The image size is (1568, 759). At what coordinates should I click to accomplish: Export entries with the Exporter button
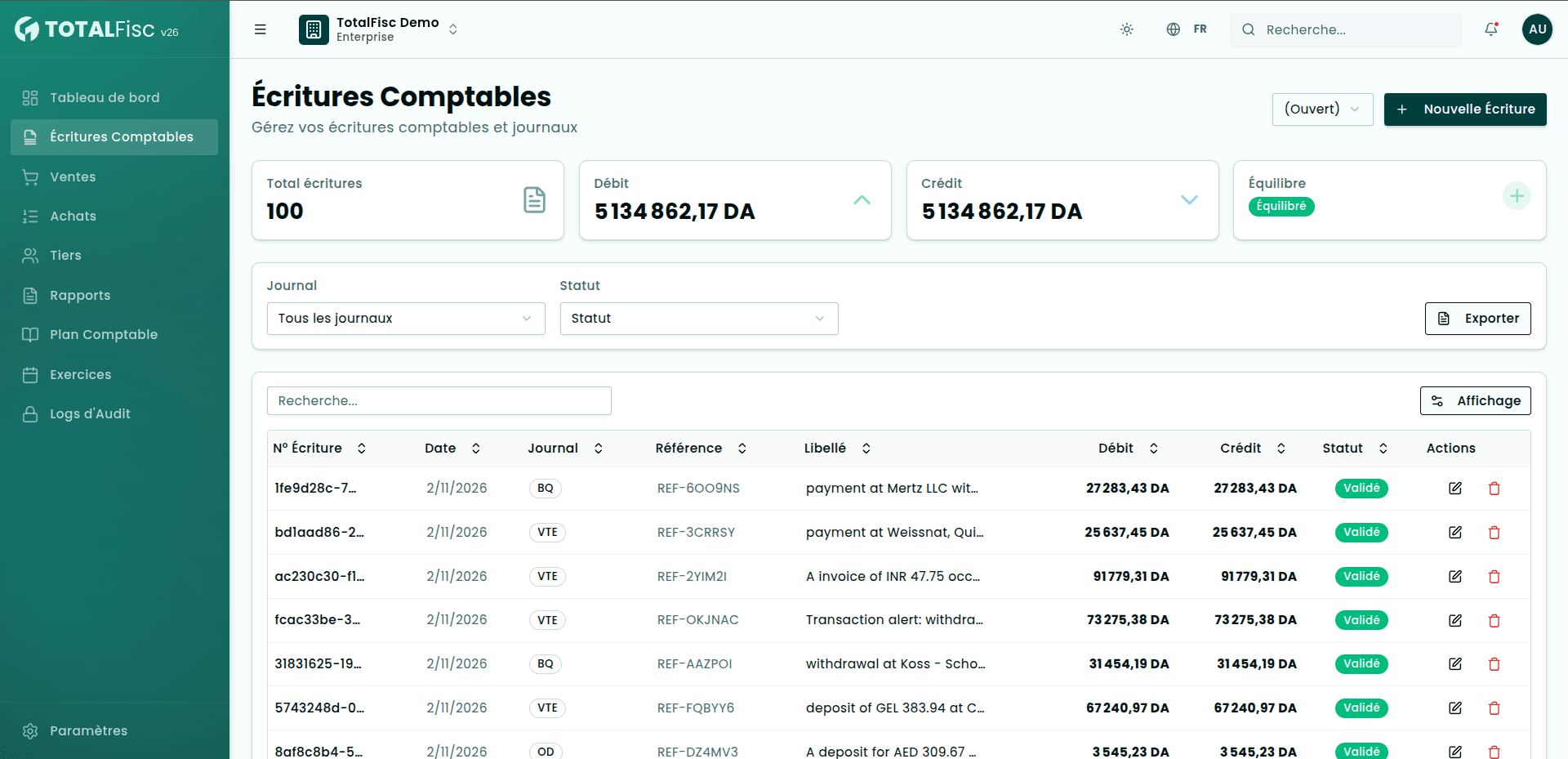1477,319
